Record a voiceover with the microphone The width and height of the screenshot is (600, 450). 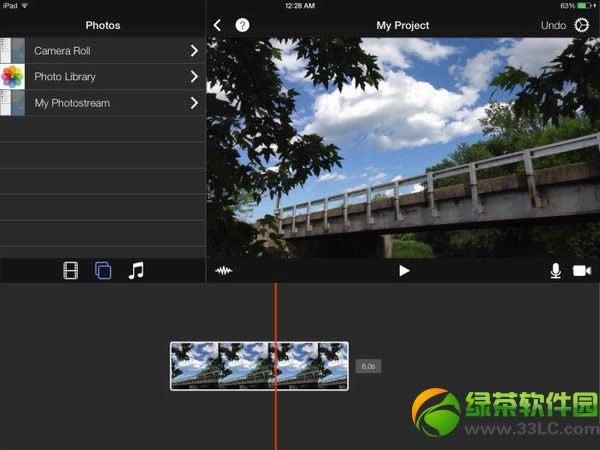(x=555, y=271)
